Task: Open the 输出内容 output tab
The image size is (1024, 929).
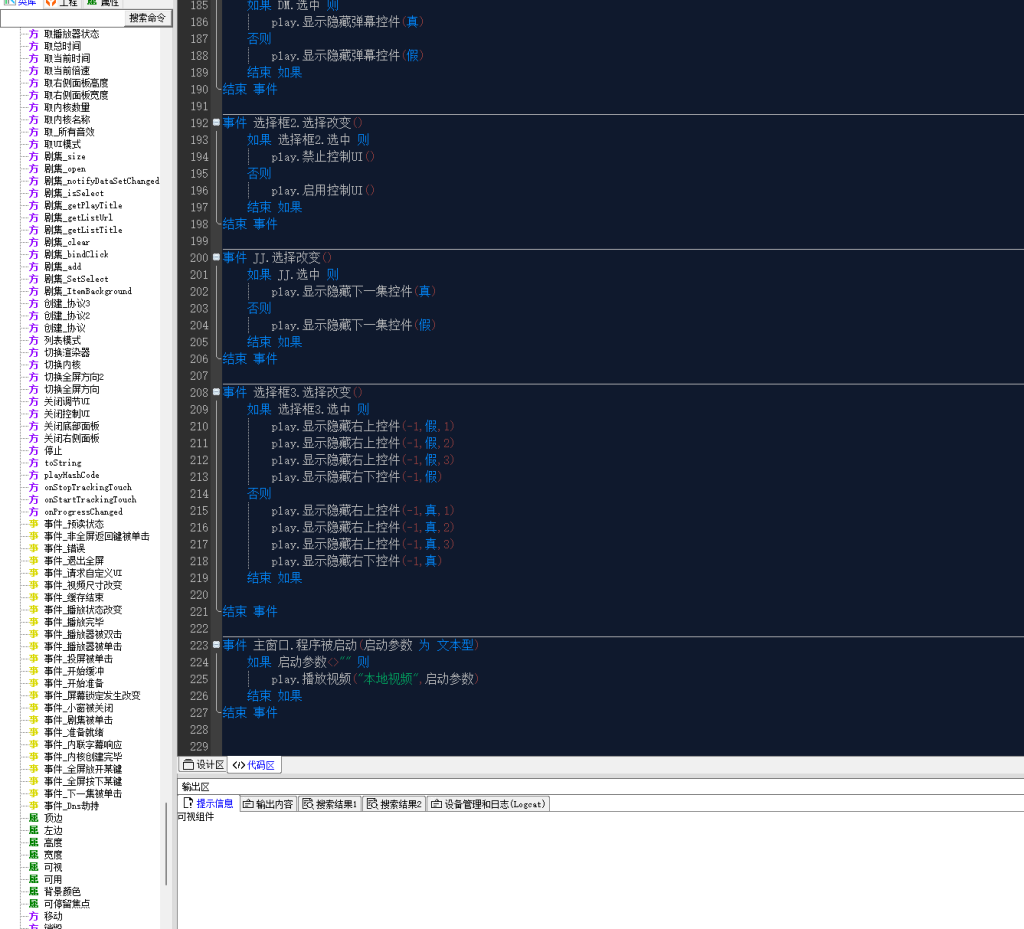Action: coord(268,804)
